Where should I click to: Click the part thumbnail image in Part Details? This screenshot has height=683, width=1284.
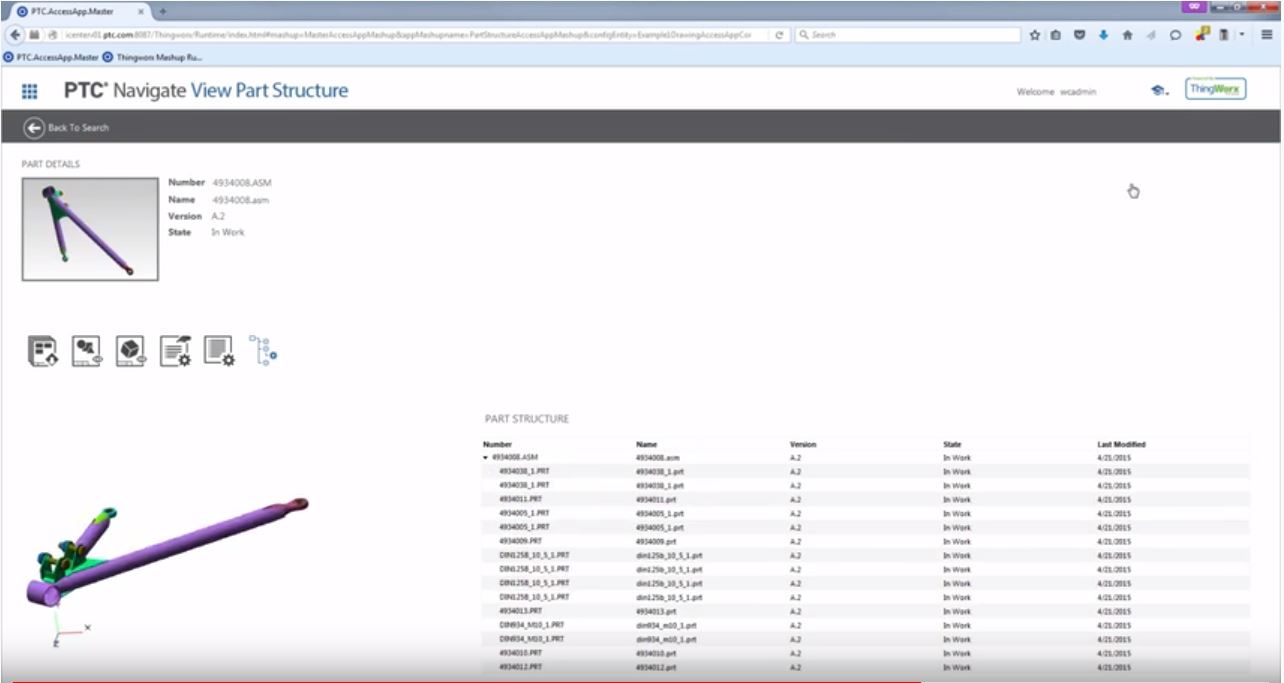point(90,229)
